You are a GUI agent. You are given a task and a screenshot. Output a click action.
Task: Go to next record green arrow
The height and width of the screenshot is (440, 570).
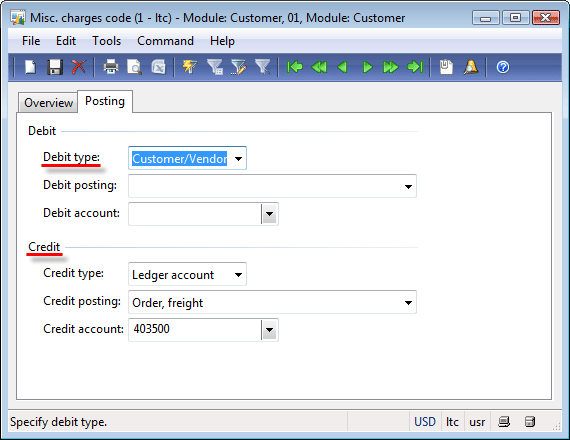(x=368, y=67)
